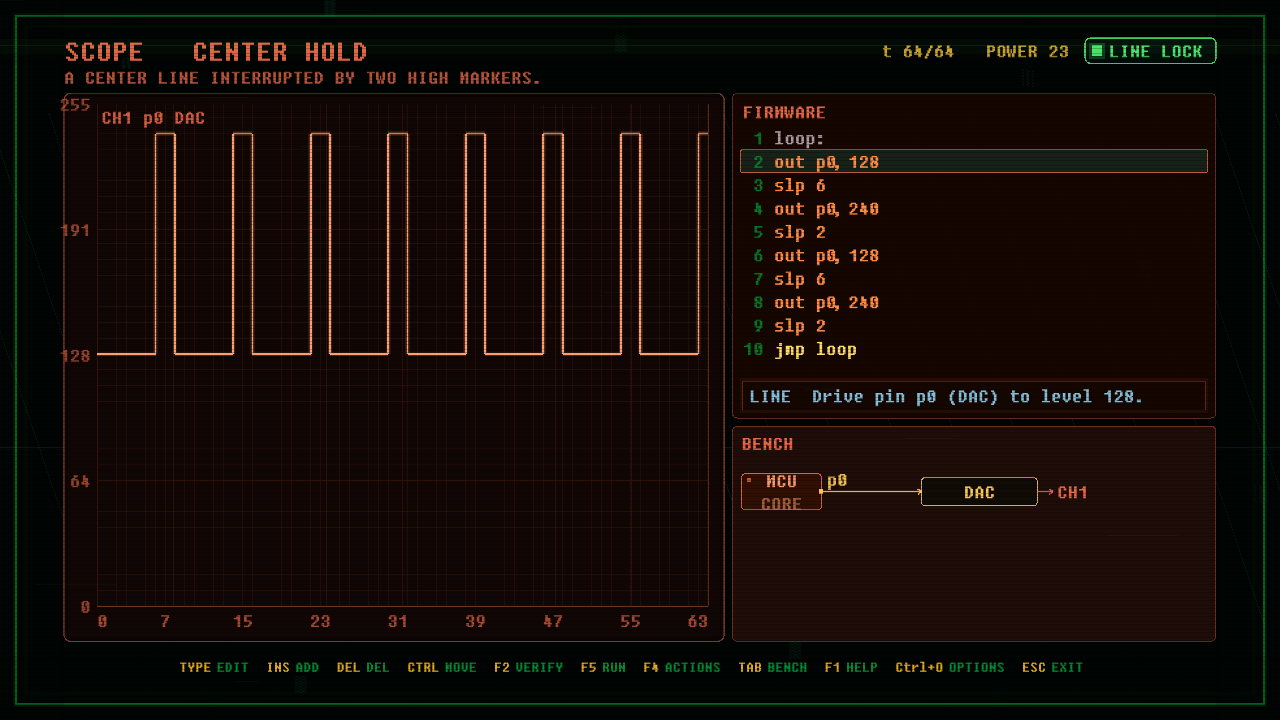
Task: Select firmware line 2 'out p0, 128'
Action: [x=973, y=162]
